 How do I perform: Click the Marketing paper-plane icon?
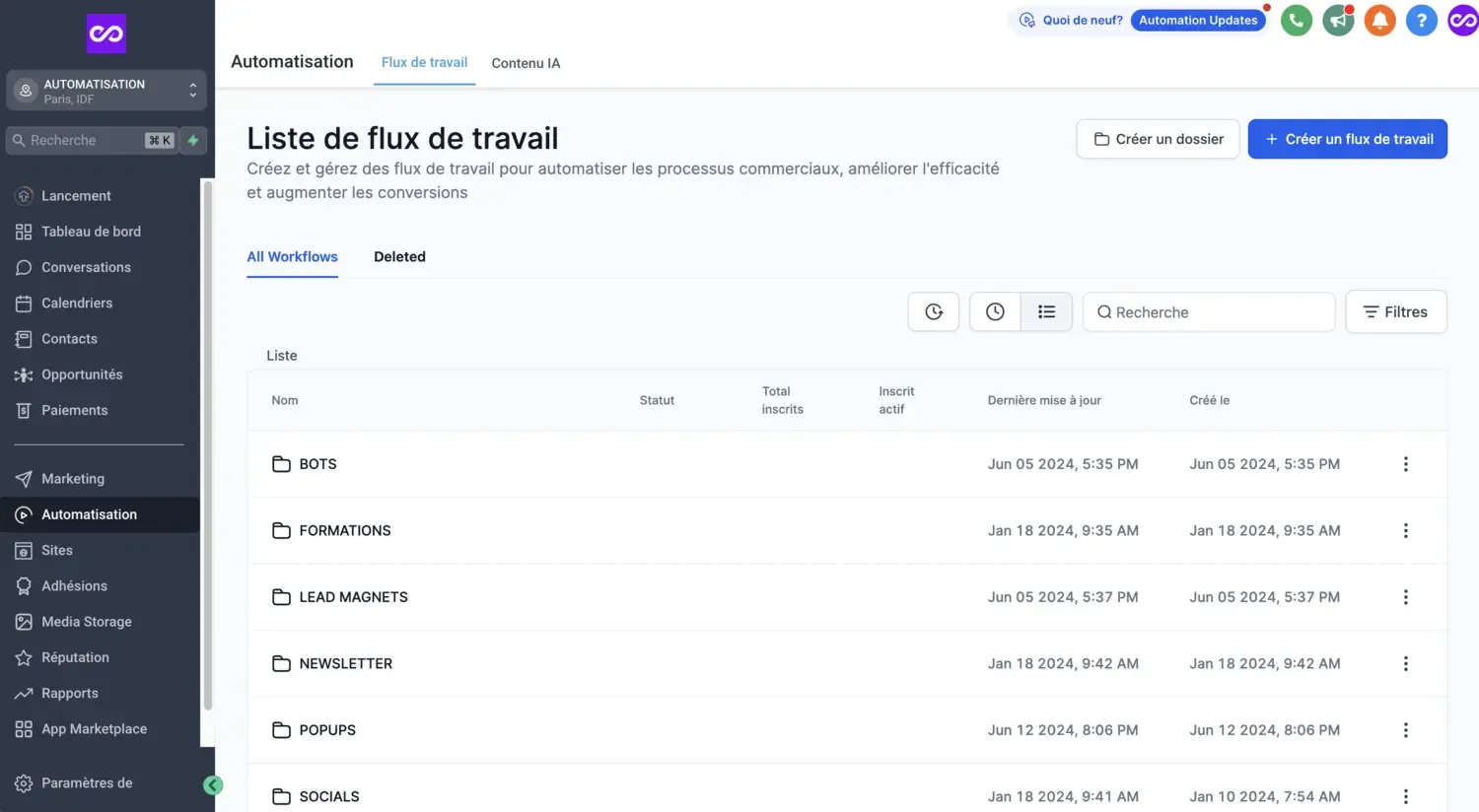pos(24,479)
